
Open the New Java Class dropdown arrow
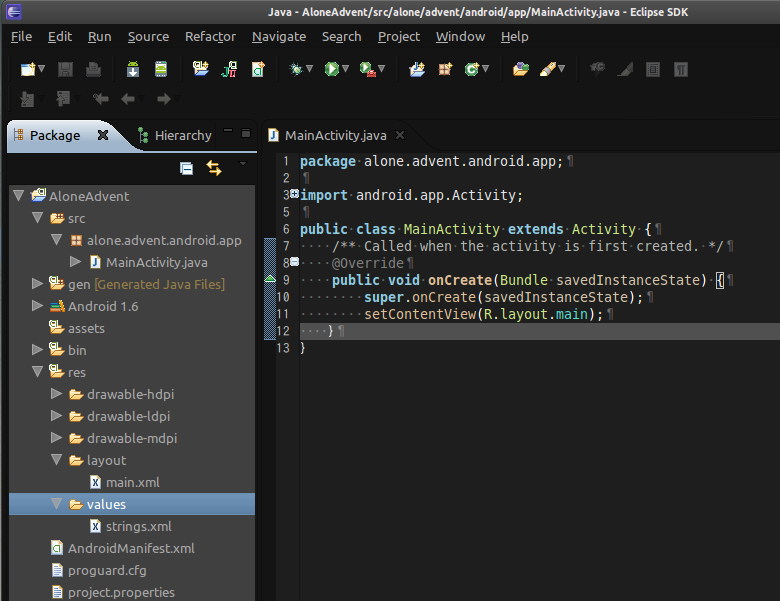[486, 69]
